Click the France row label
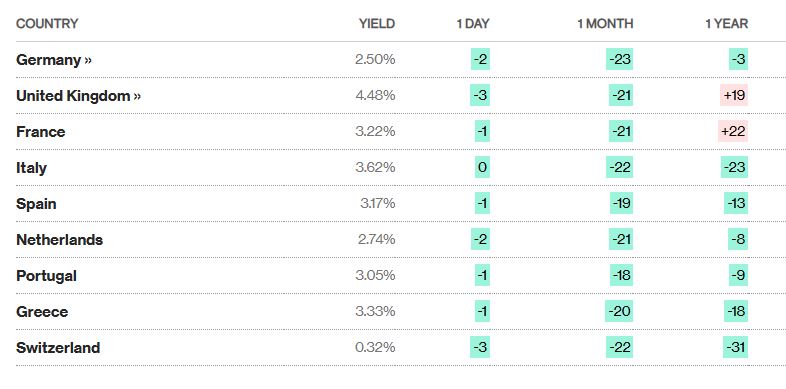The image size is (786, 389). click(41, 132)
